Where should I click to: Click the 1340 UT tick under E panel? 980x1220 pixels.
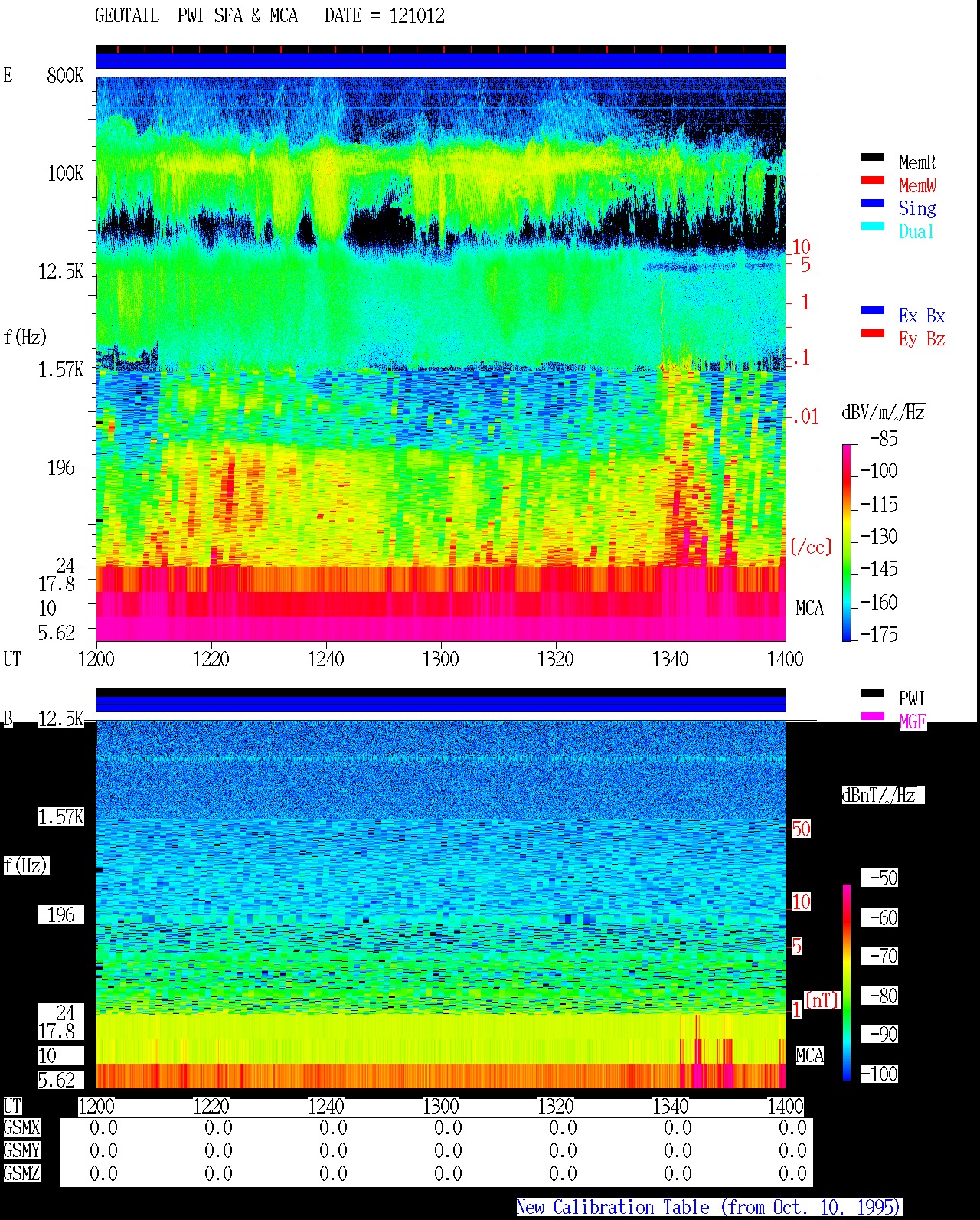(x=671, y=659)
